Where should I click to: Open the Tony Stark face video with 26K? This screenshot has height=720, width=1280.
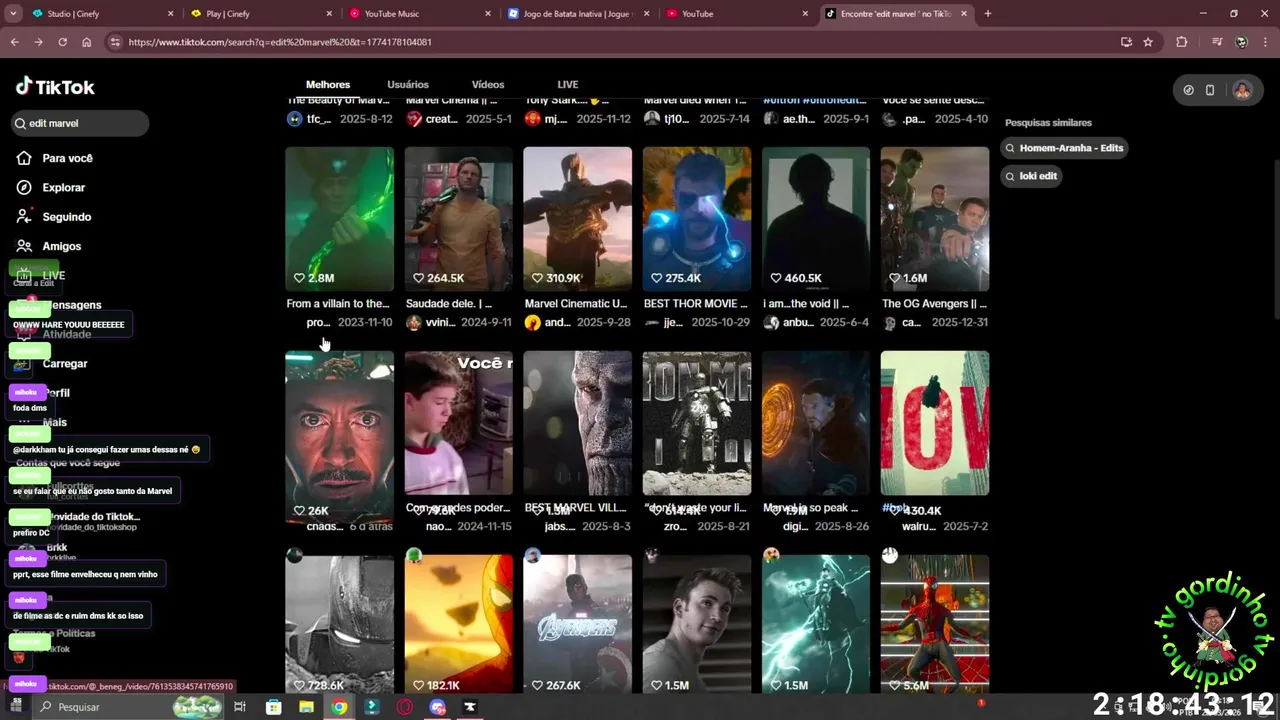click(339, 436)
